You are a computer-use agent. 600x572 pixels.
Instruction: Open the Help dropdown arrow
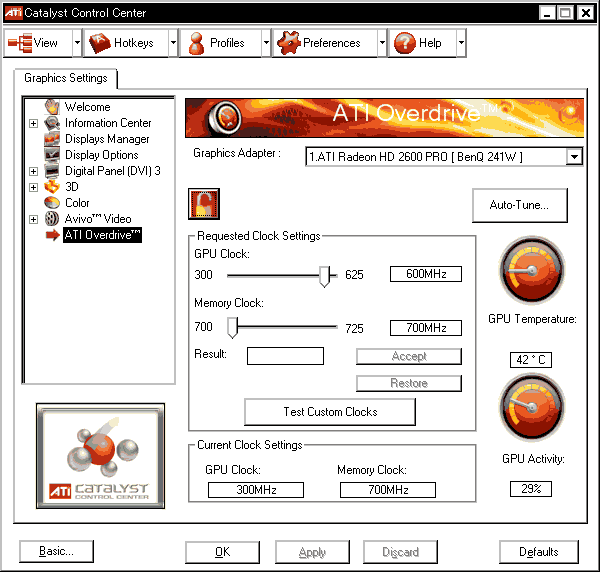[x=461, y=43]
